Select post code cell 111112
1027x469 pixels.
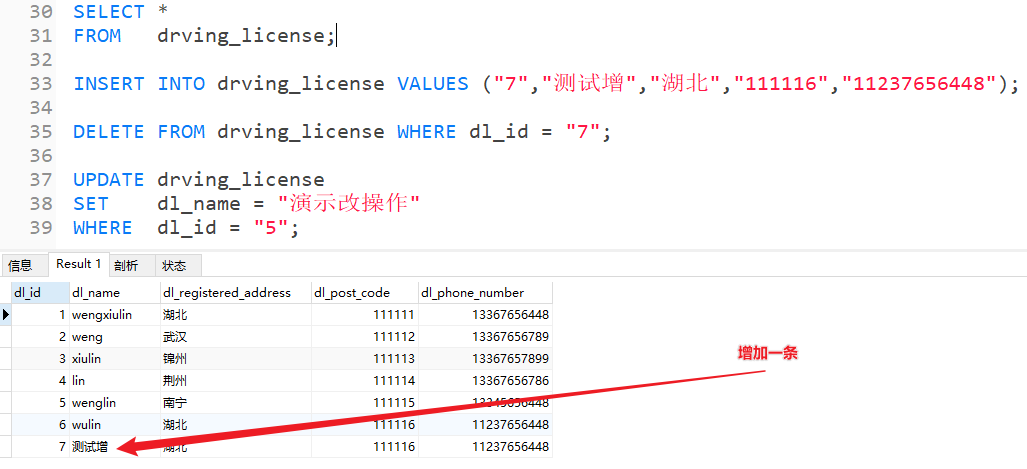365,337
